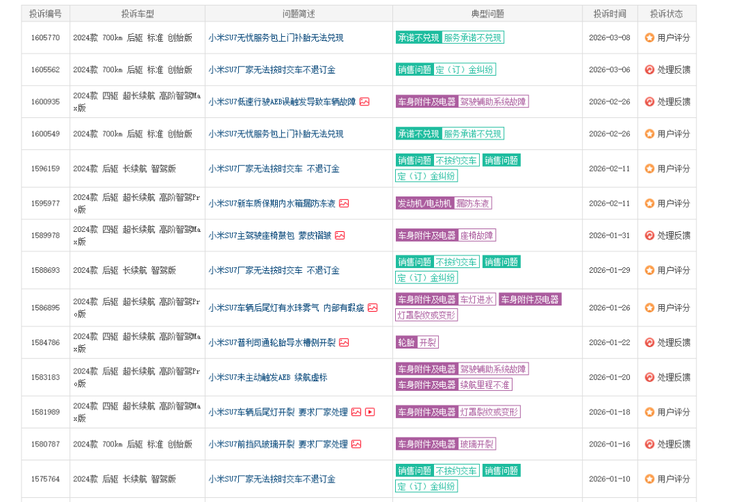Viewport: 750px width, 502px height.
Task: Open image icon beside 前挡风玻璃开裂 complaint
Action: [x=356, y=444]
